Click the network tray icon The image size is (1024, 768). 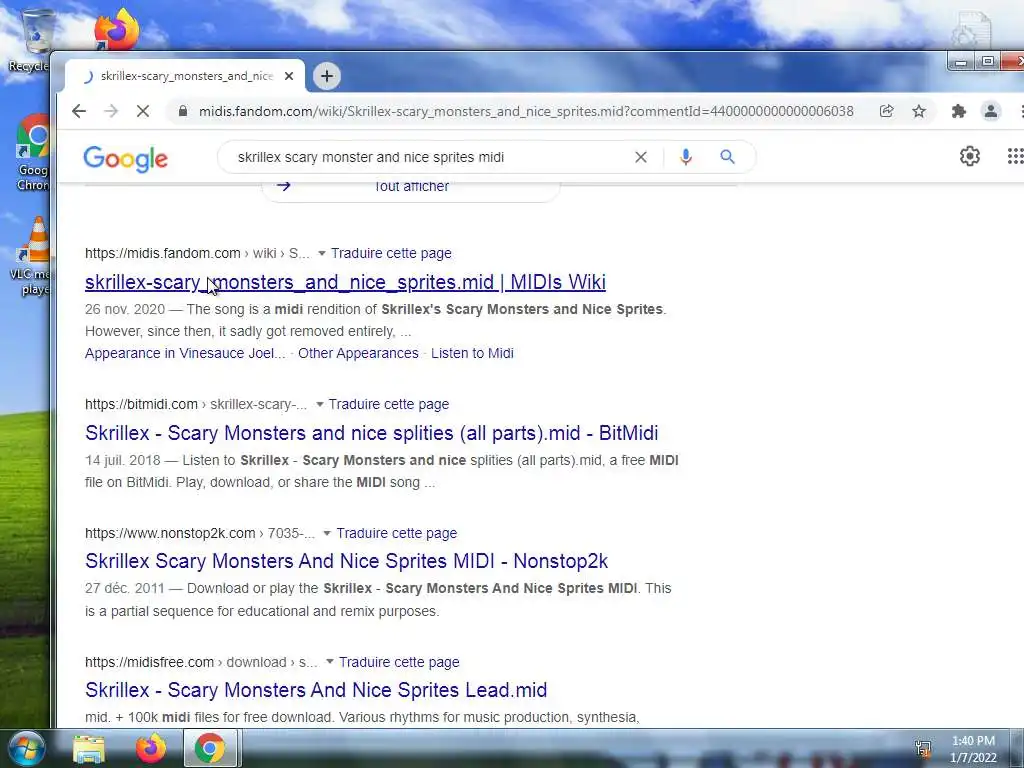923,748
